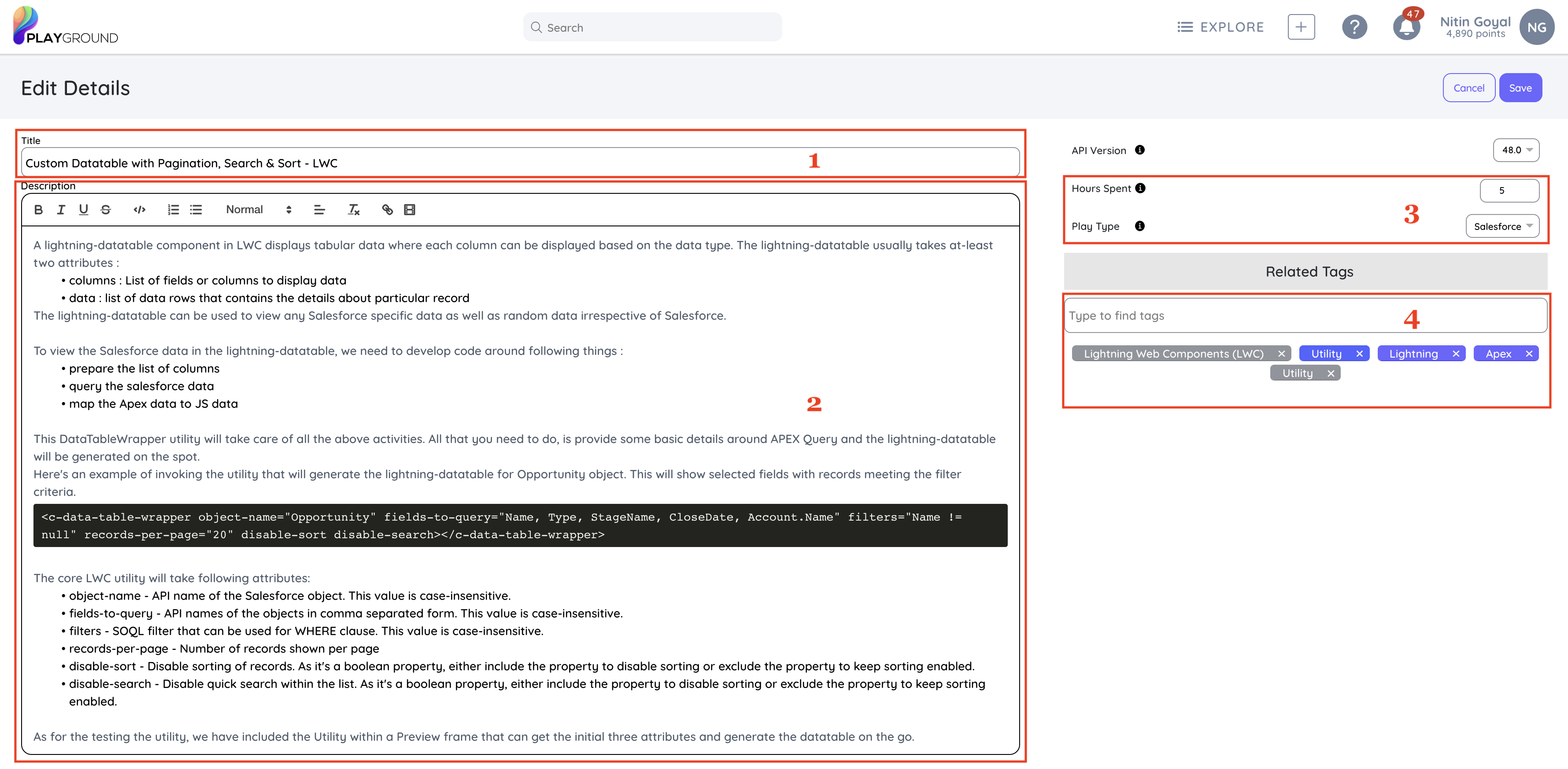1568x769 pixels.
Task: Click the top Search box
Action: click(652, 27)
